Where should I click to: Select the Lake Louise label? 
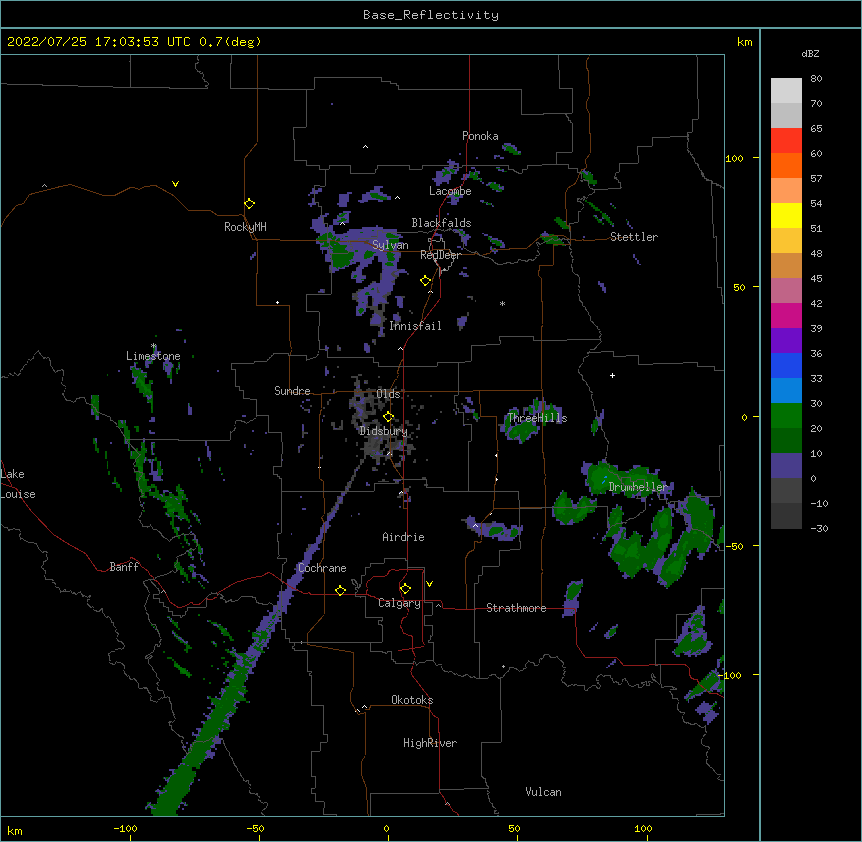pos(18,484)
